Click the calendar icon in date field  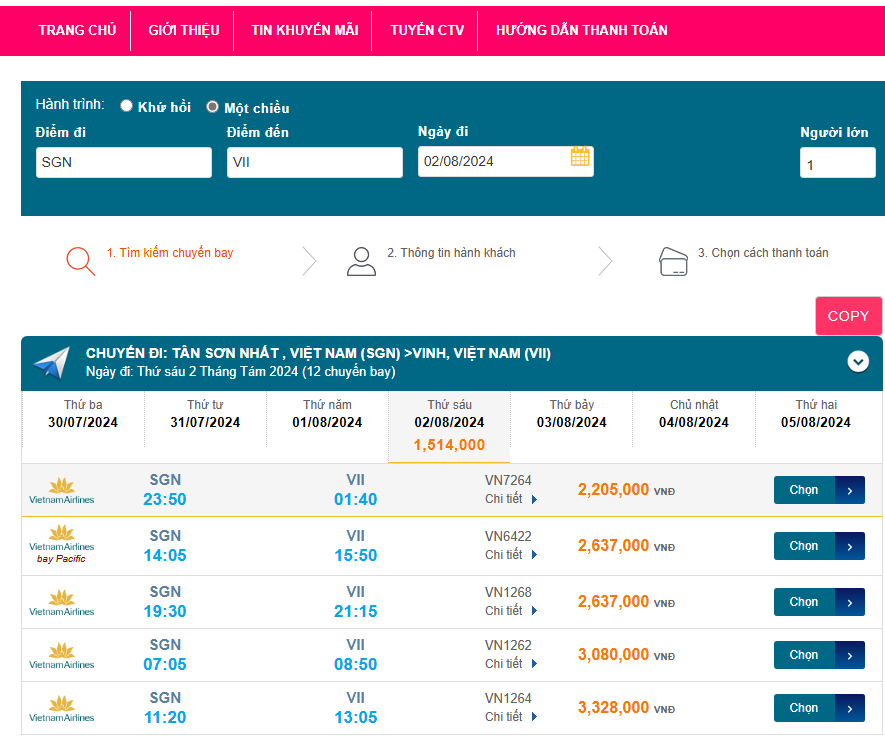pos(580,157)
